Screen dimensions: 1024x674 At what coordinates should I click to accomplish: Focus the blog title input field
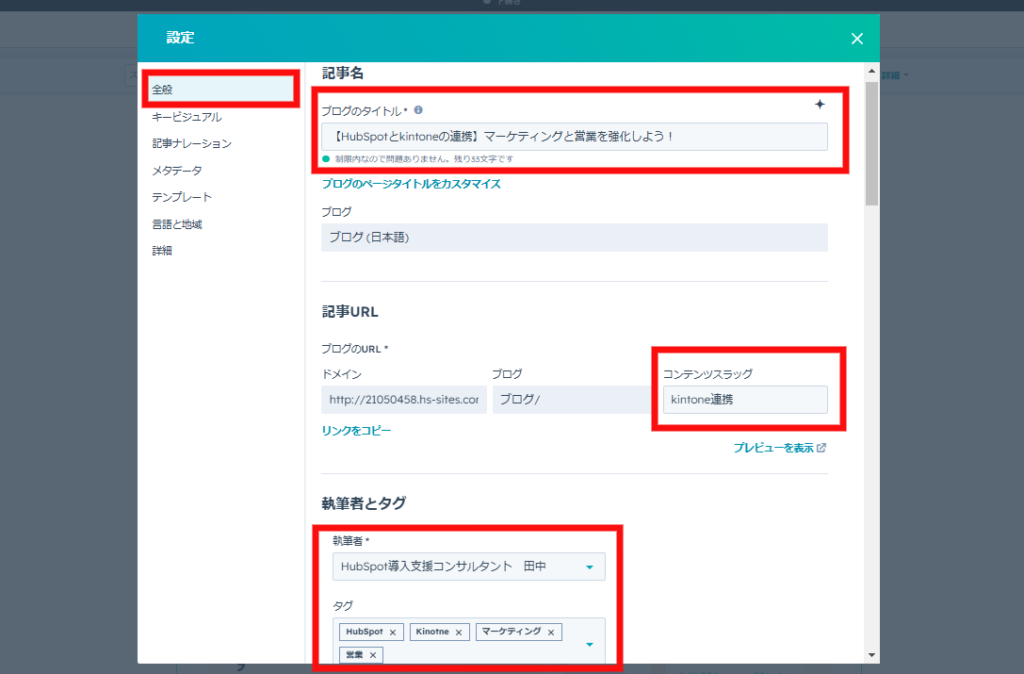574,136
